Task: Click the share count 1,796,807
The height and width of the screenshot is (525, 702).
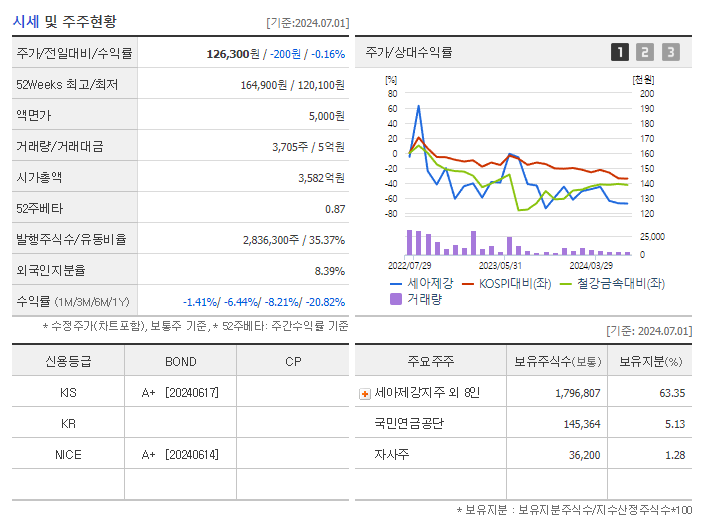Action: 578,393
